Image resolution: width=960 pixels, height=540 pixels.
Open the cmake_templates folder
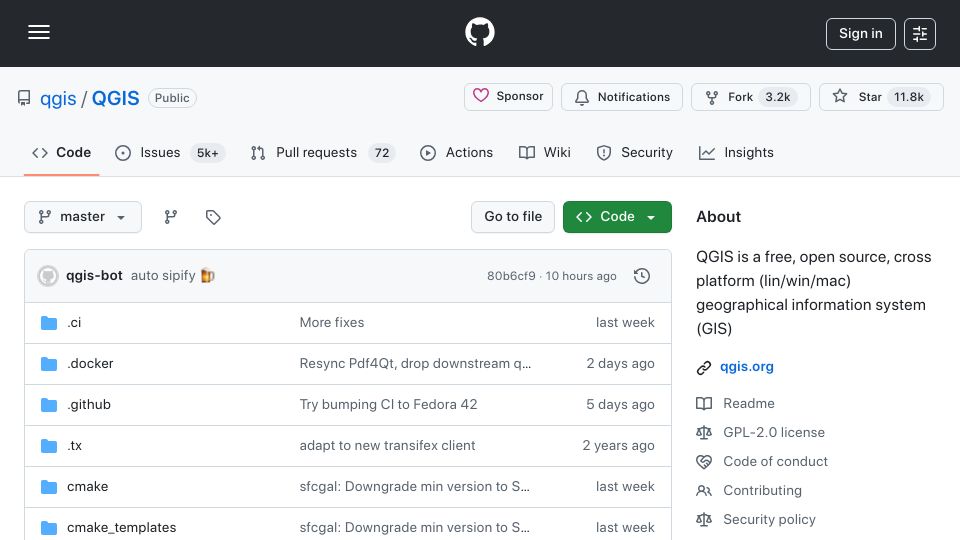[121, 527]
